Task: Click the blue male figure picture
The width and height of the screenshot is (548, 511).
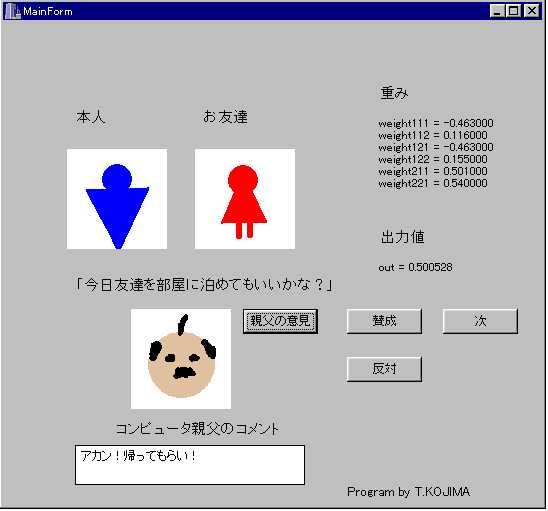Action: coord(117,199)
